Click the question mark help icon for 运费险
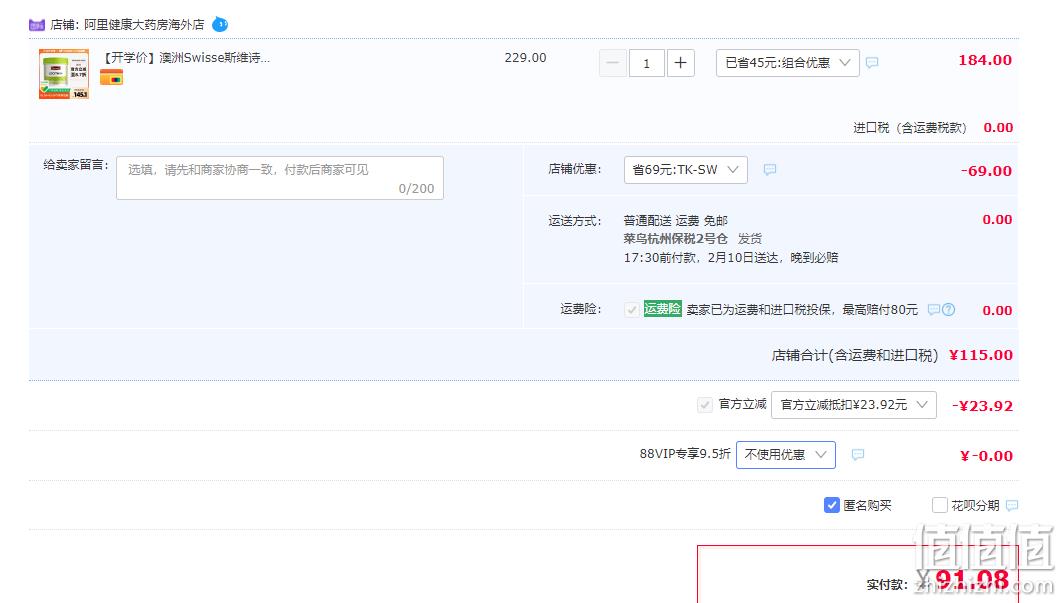Screen dimensions: 1063x603 pyautogui.click(x=948, y=309)
